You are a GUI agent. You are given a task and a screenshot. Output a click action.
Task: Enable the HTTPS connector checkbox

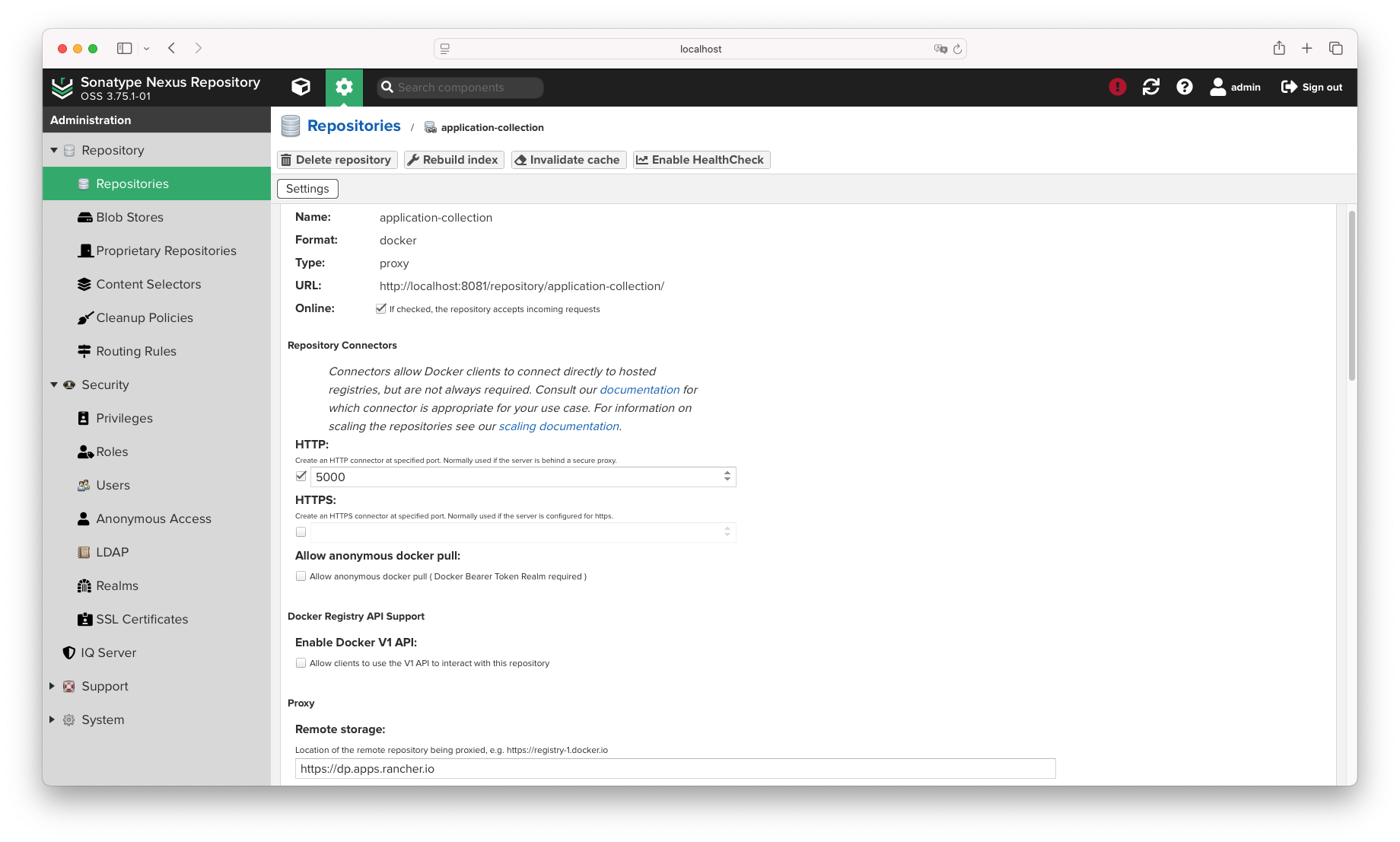[301, 532]
